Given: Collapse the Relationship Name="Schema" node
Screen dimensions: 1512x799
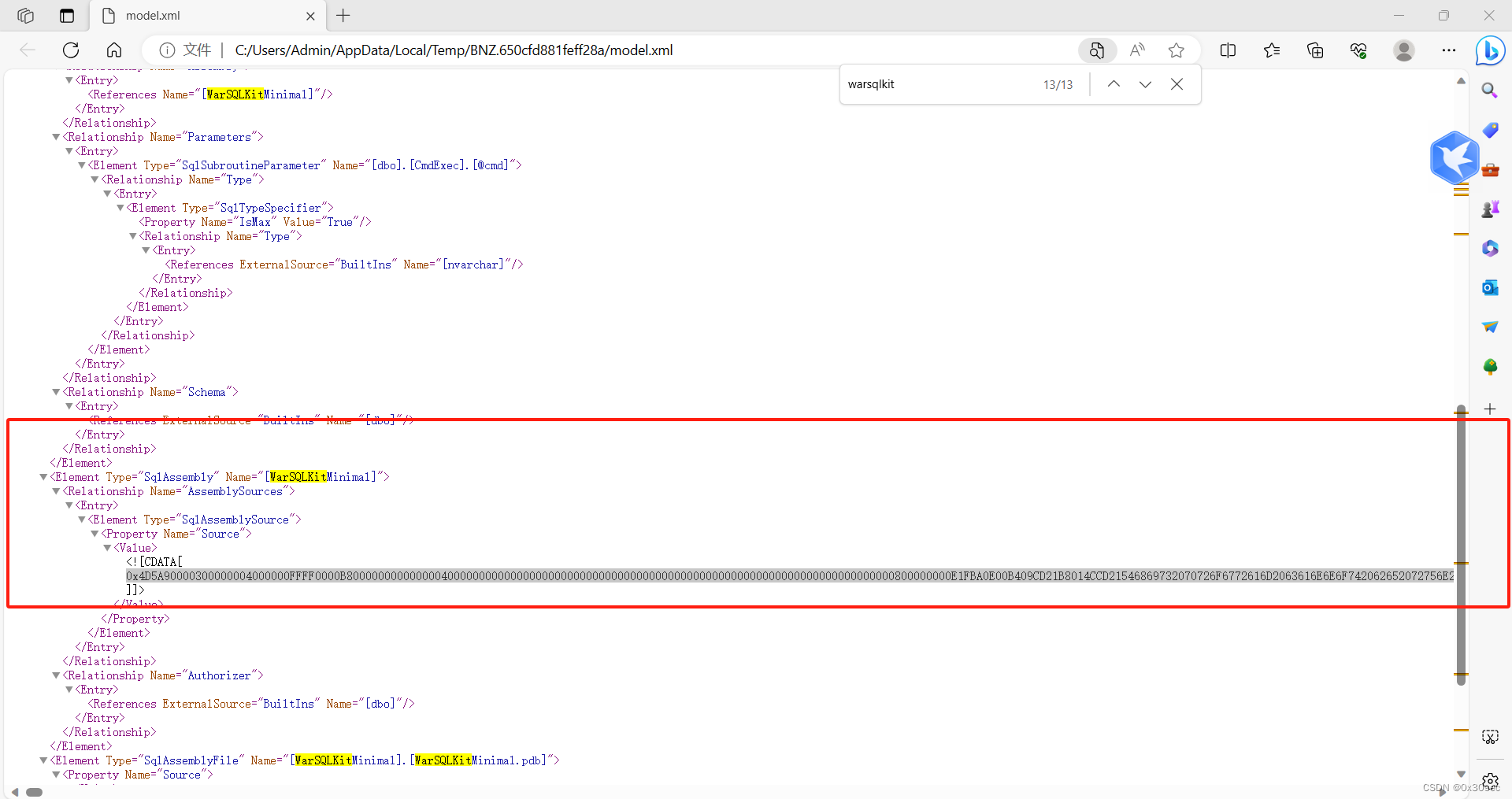Looking at the screenshot, I should 56,392.
